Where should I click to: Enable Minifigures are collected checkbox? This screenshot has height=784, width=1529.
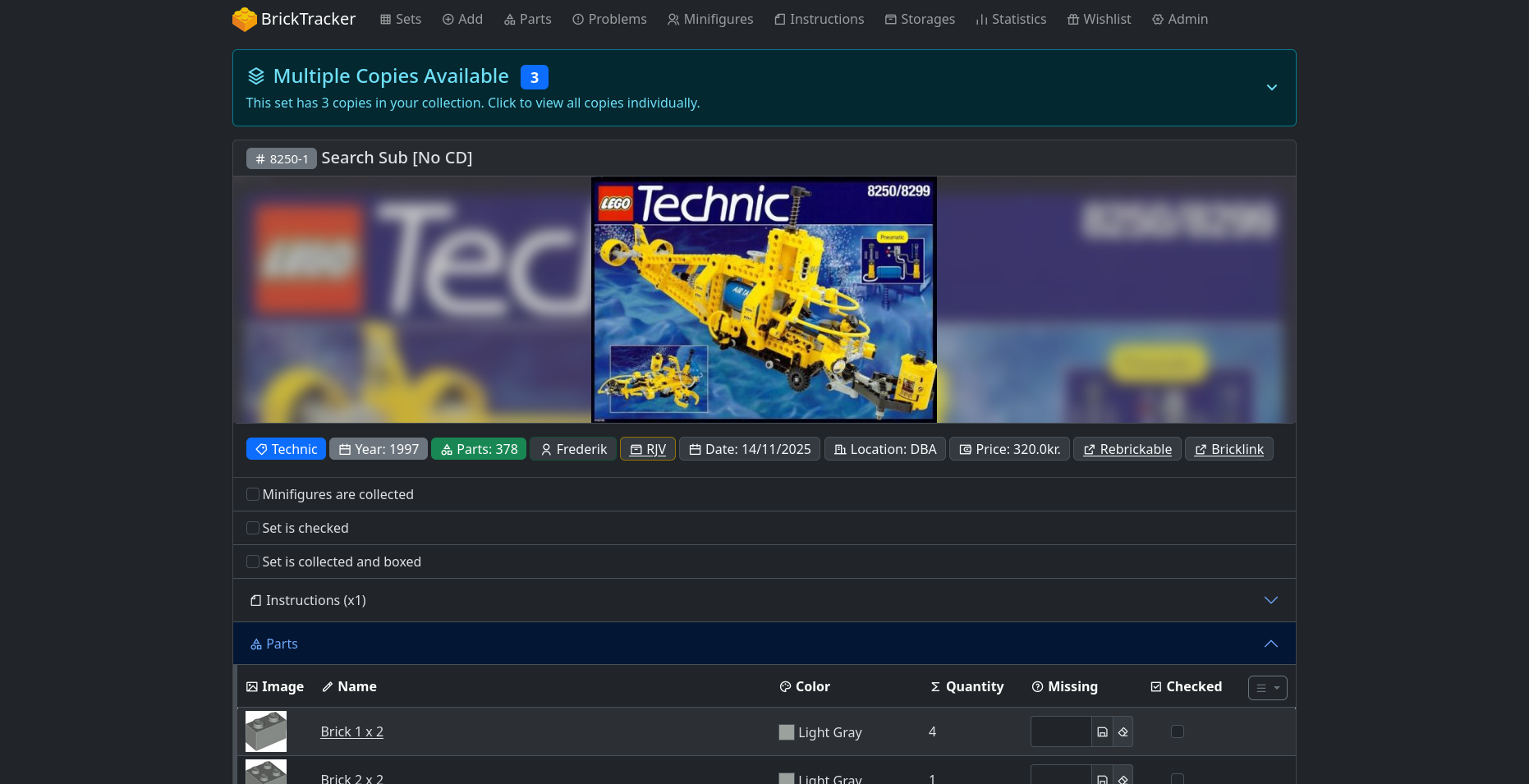(x=253, y=494)
